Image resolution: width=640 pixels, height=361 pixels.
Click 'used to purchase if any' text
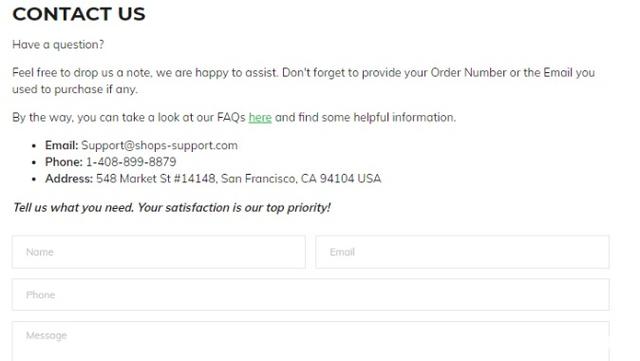click(x=75, y=89)
